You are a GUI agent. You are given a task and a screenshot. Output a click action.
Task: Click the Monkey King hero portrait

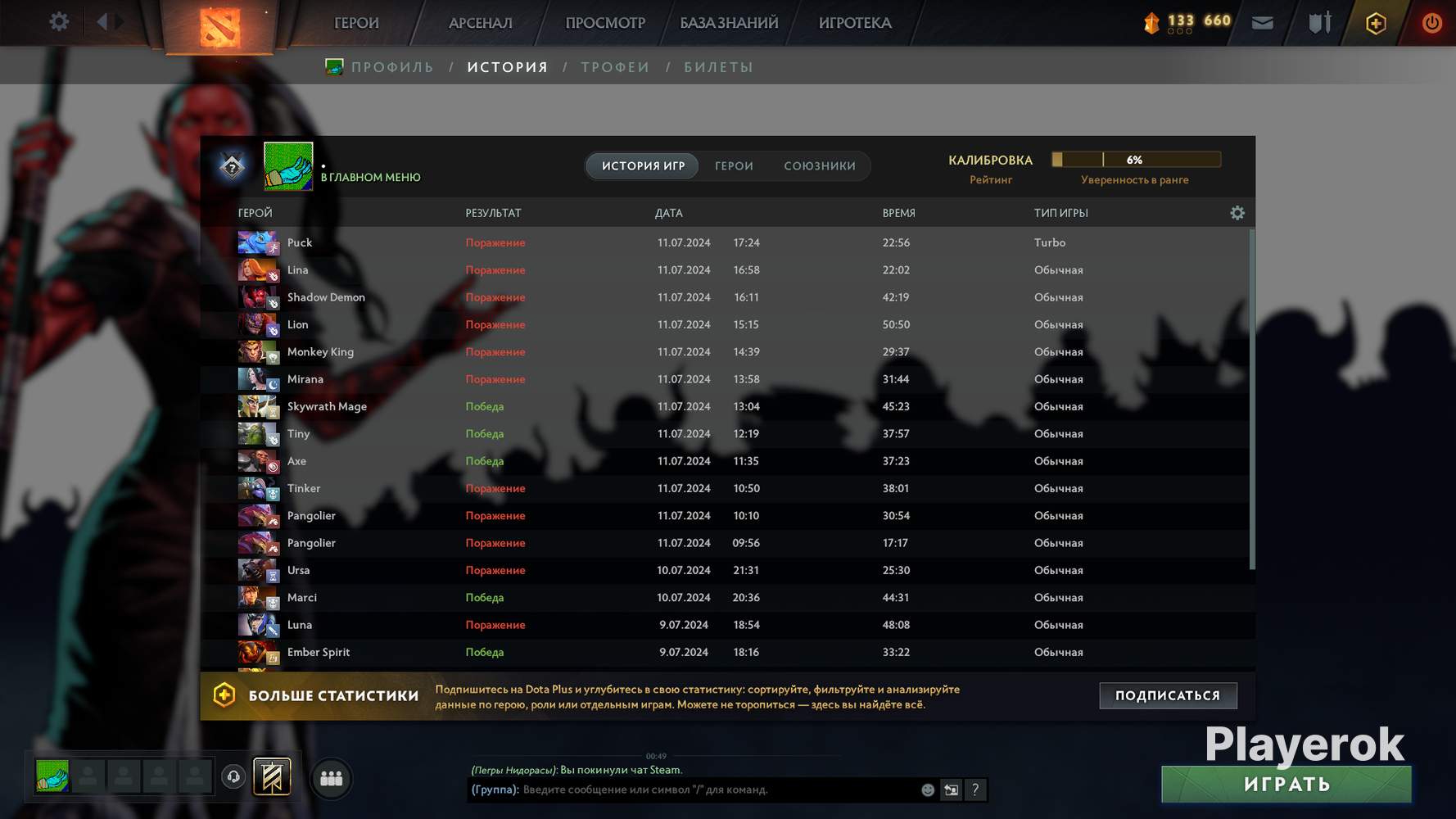[258, 352]
